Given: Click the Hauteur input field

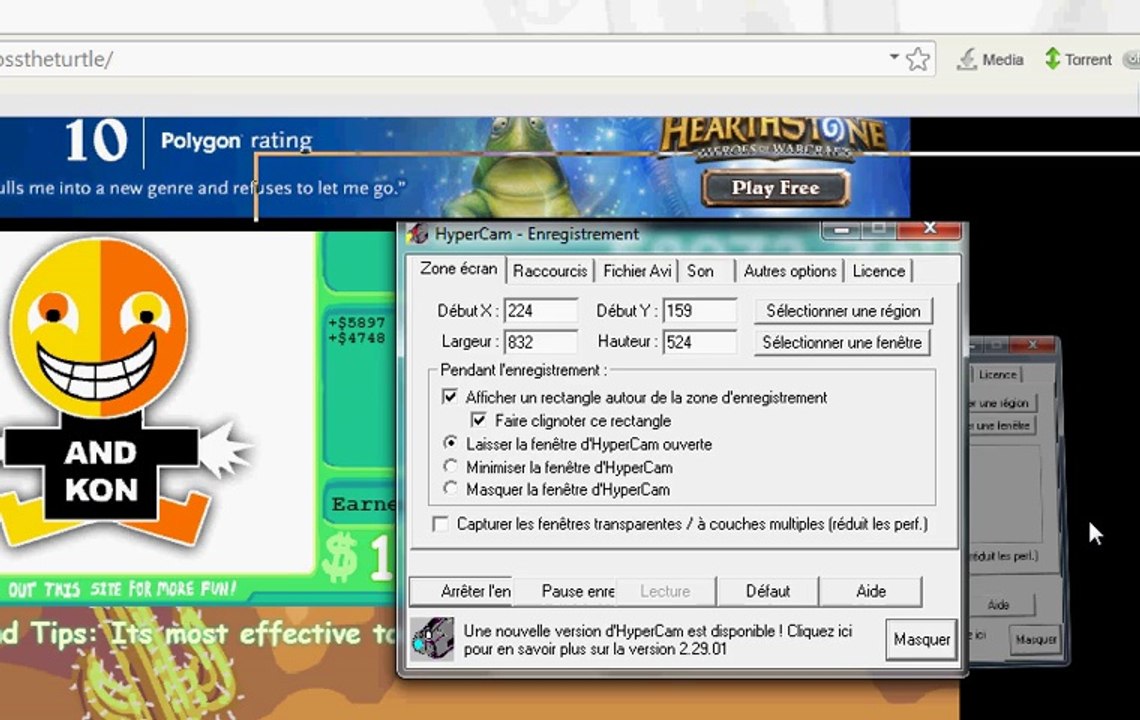Looking at the screenshot, I should click(x=699, y=342).
